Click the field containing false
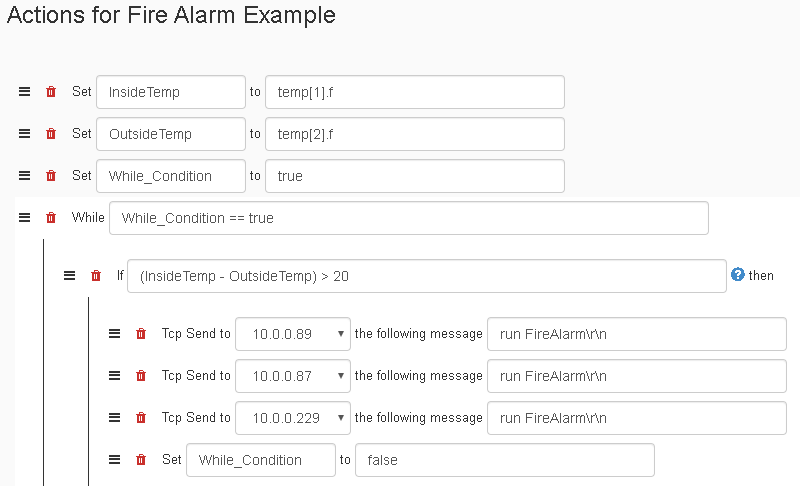Image resolution: width=800 pixels, height=486 pixels. 505,460
